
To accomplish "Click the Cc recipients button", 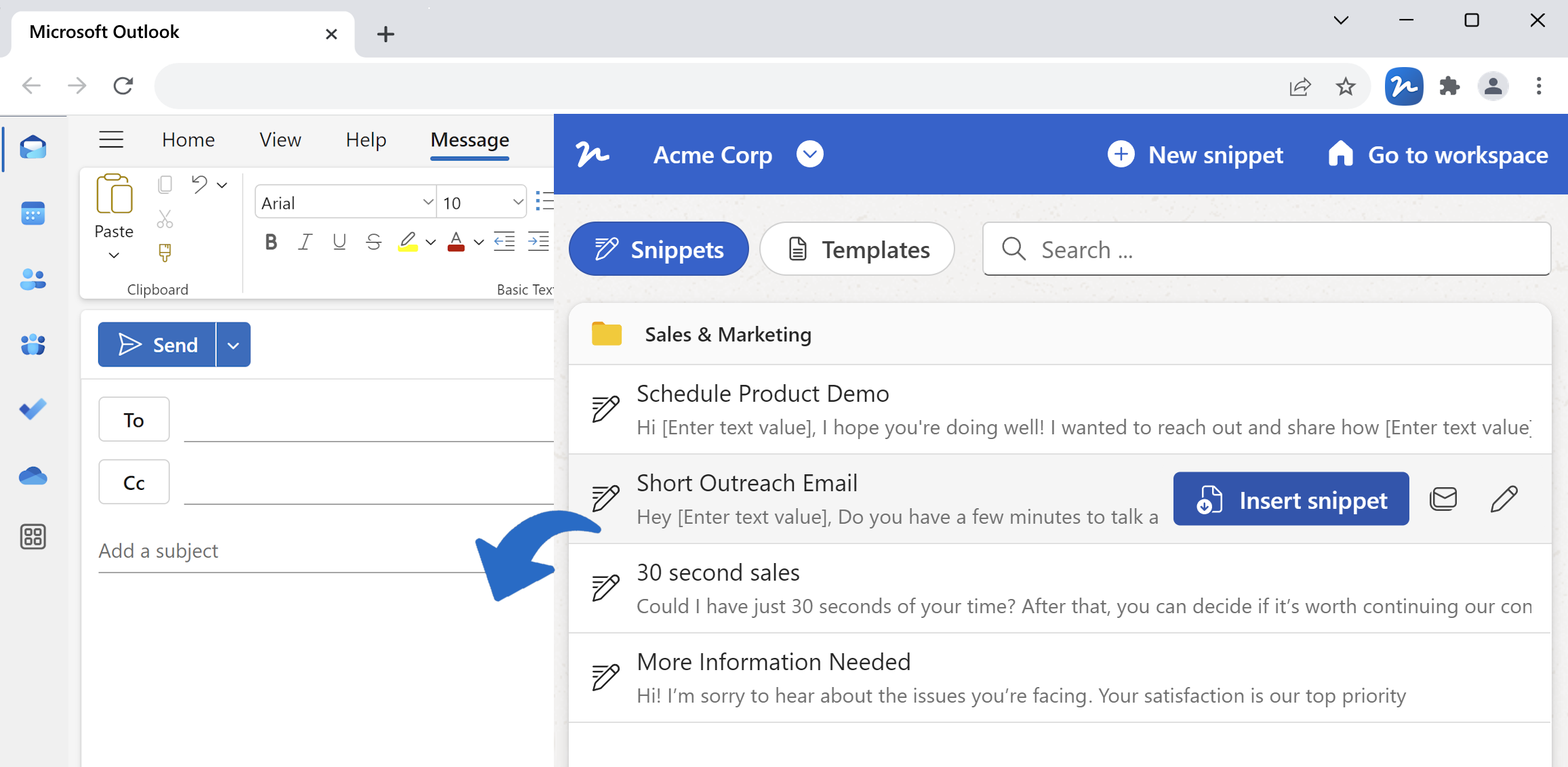I will click(x=134, y=482).
